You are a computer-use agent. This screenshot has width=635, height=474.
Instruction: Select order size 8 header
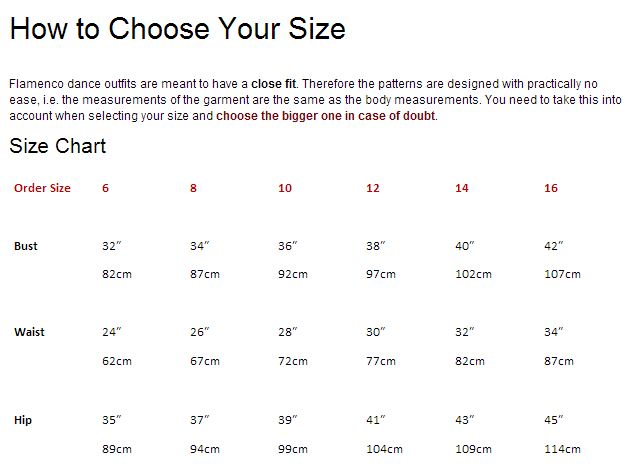coord(193,188)
